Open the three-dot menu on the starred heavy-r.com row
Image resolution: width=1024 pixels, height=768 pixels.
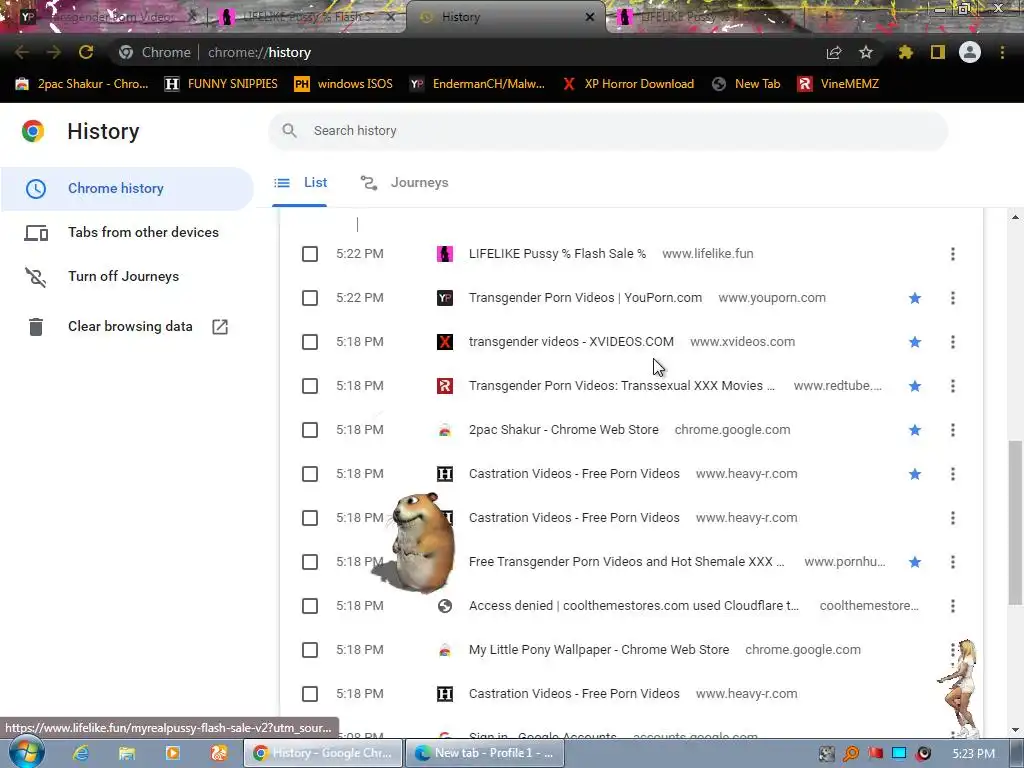point(953,473)
